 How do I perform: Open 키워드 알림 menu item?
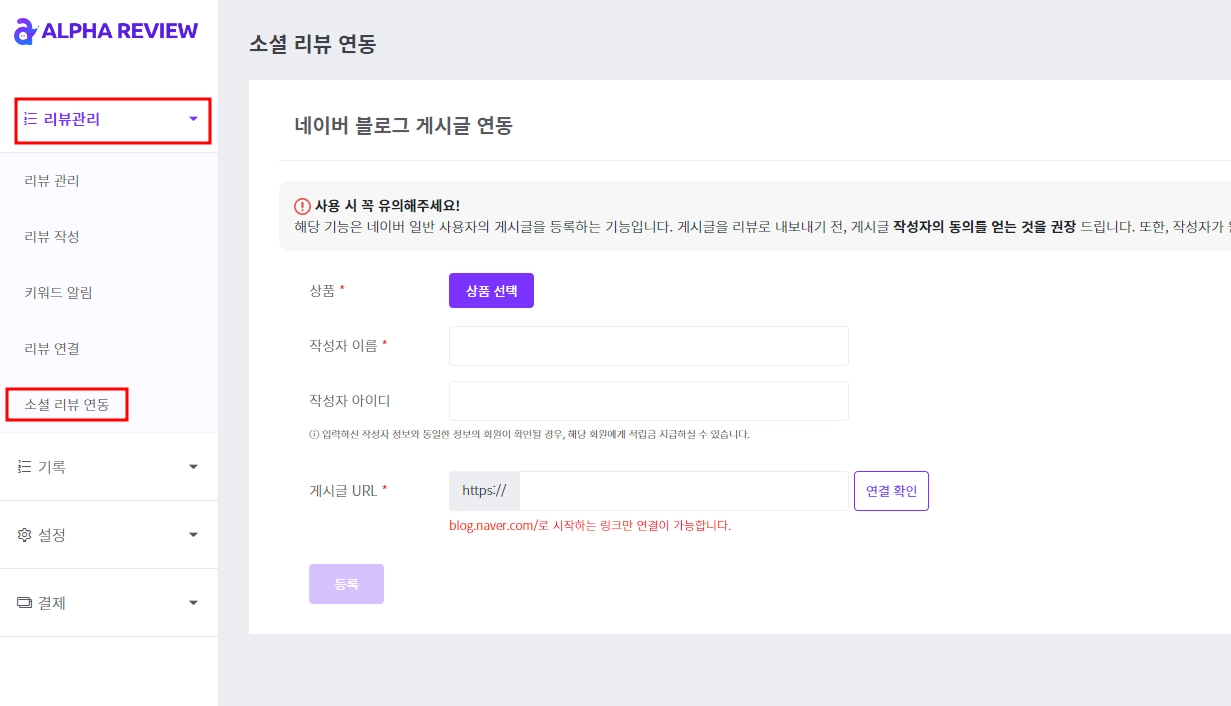pos(58,293)
